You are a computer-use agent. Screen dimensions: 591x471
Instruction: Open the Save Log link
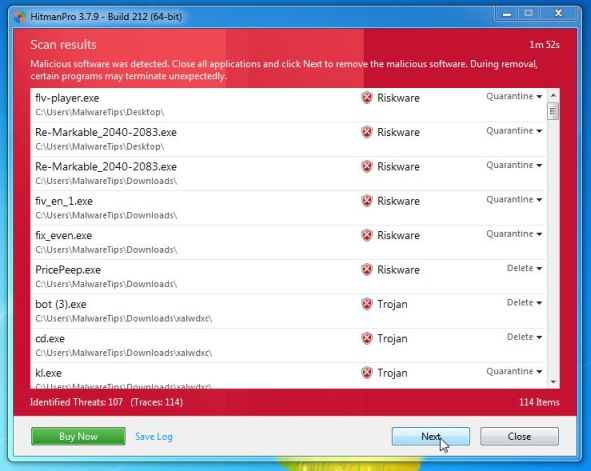[x=154, y=436]
